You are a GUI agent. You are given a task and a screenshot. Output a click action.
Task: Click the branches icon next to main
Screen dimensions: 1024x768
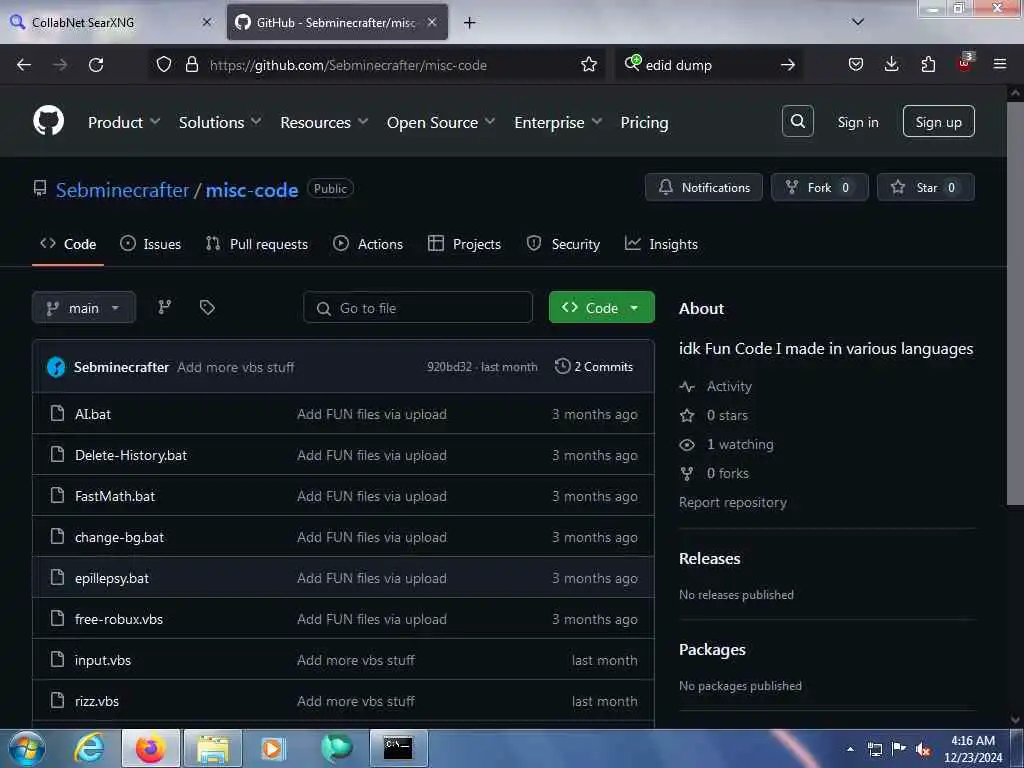point(165,307)
